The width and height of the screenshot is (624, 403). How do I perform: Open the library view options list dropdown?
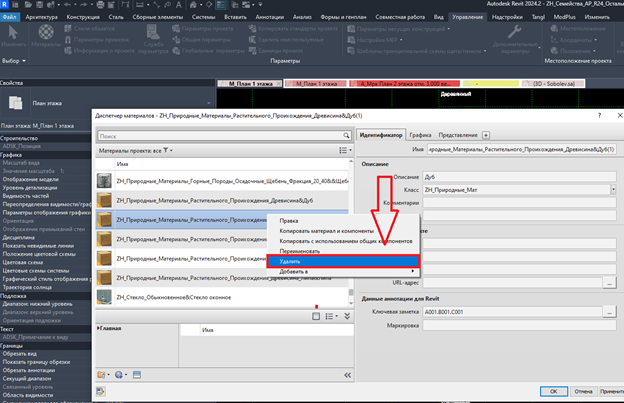(332, 316)
